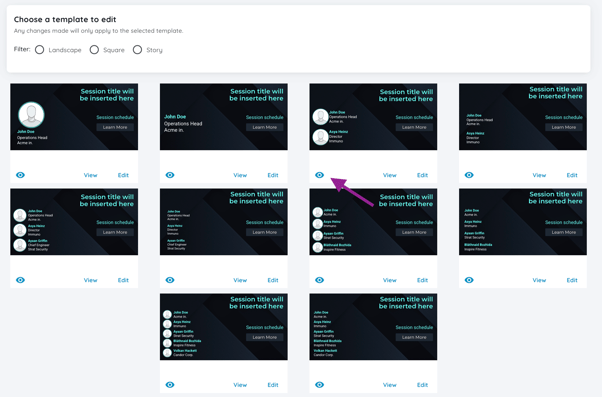Select the Landscape filter radio button

coord(40,50)
